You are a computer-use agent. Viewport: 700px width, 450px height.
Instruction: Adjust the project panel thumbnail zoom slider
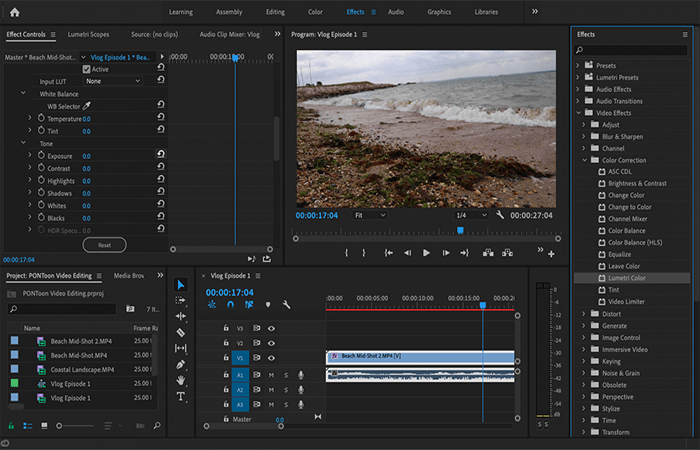coord(75,426)
